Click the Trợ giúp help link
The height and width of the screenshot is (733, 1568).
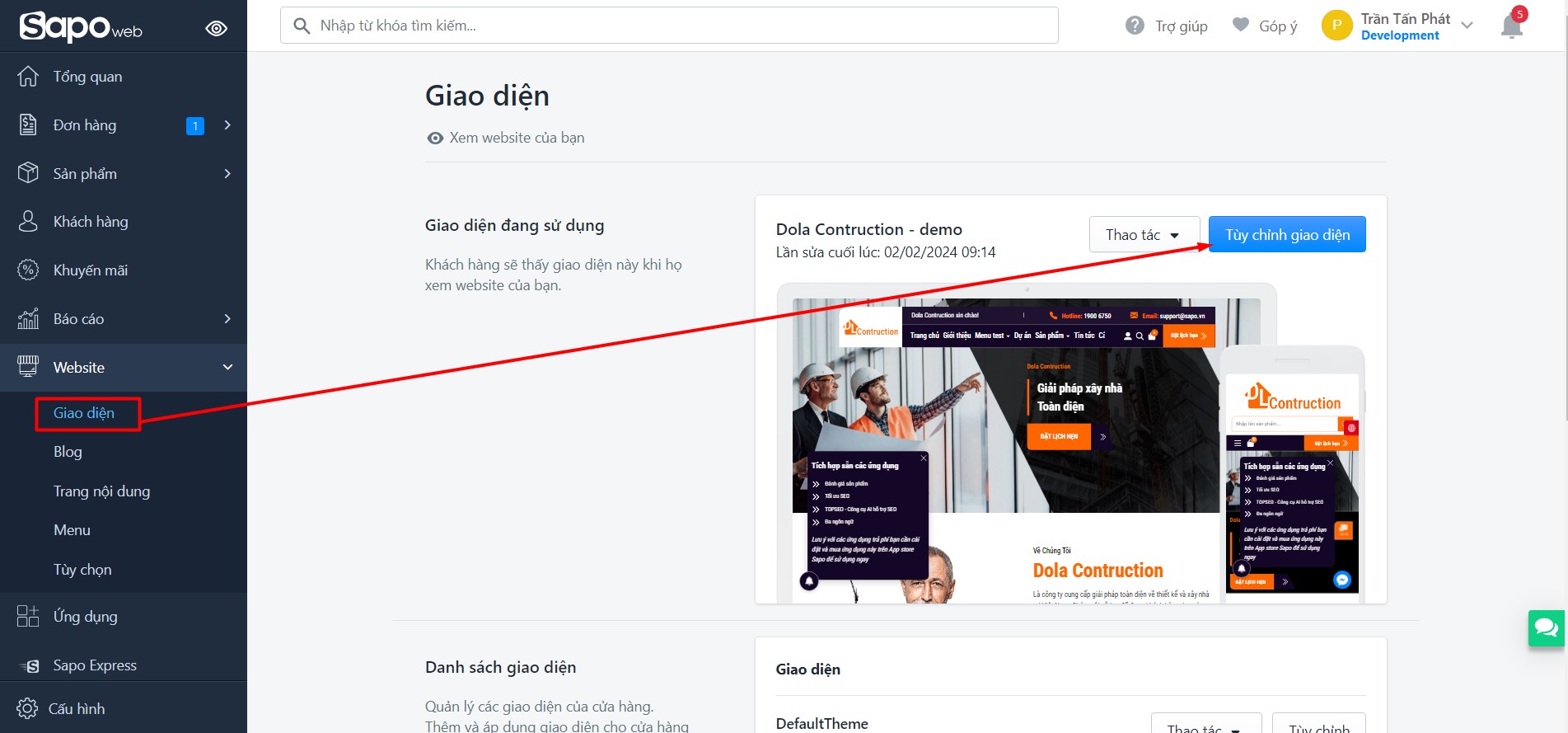(1181, 26)
